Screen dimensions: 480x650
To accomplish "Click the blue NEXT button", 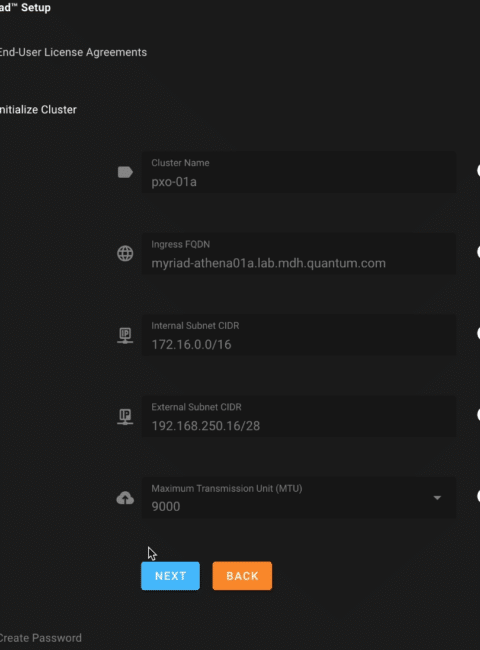I will click(x=170, y=576).
